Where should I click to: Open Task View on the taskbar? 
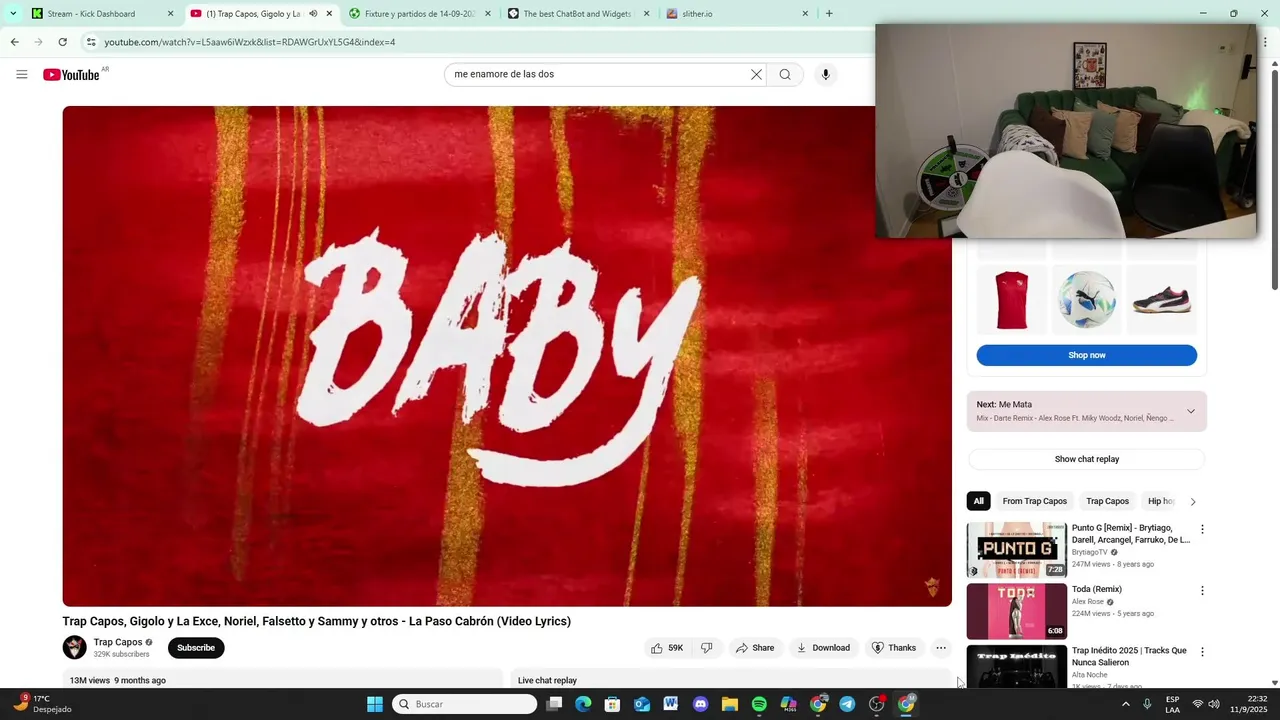coord(554,704)
